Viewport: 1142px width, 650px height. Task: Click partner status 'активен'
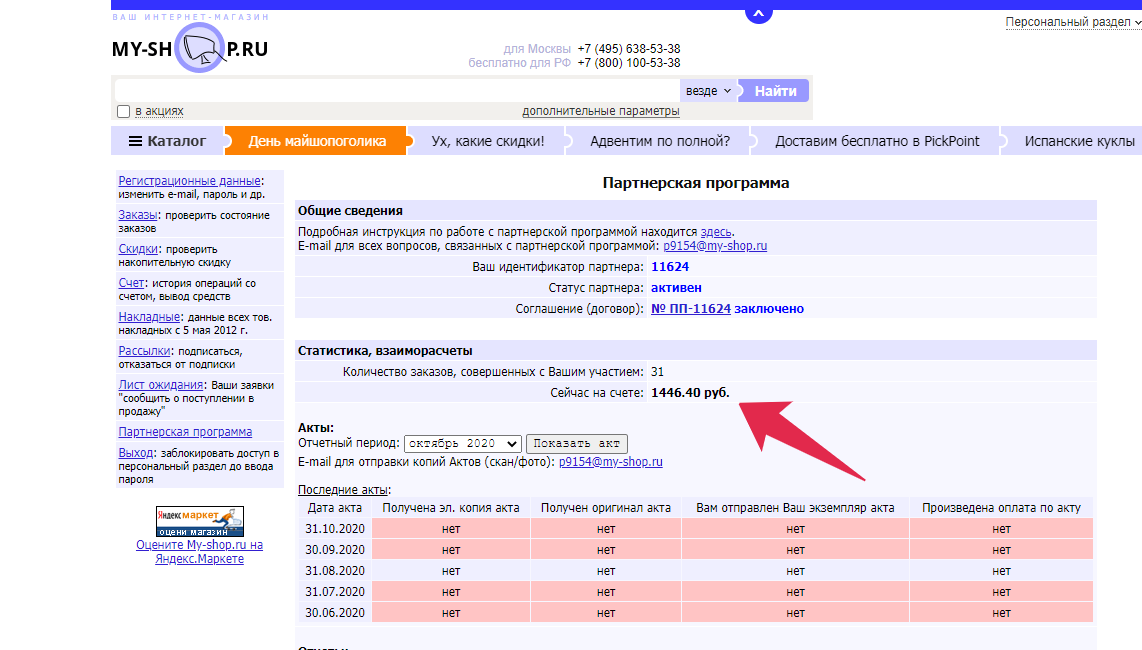(x=677, y=288)
